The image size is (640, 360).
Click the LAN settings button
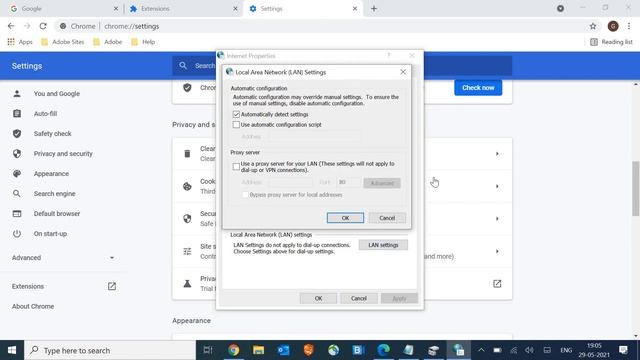pyautogui.click(x=383, y=245)
